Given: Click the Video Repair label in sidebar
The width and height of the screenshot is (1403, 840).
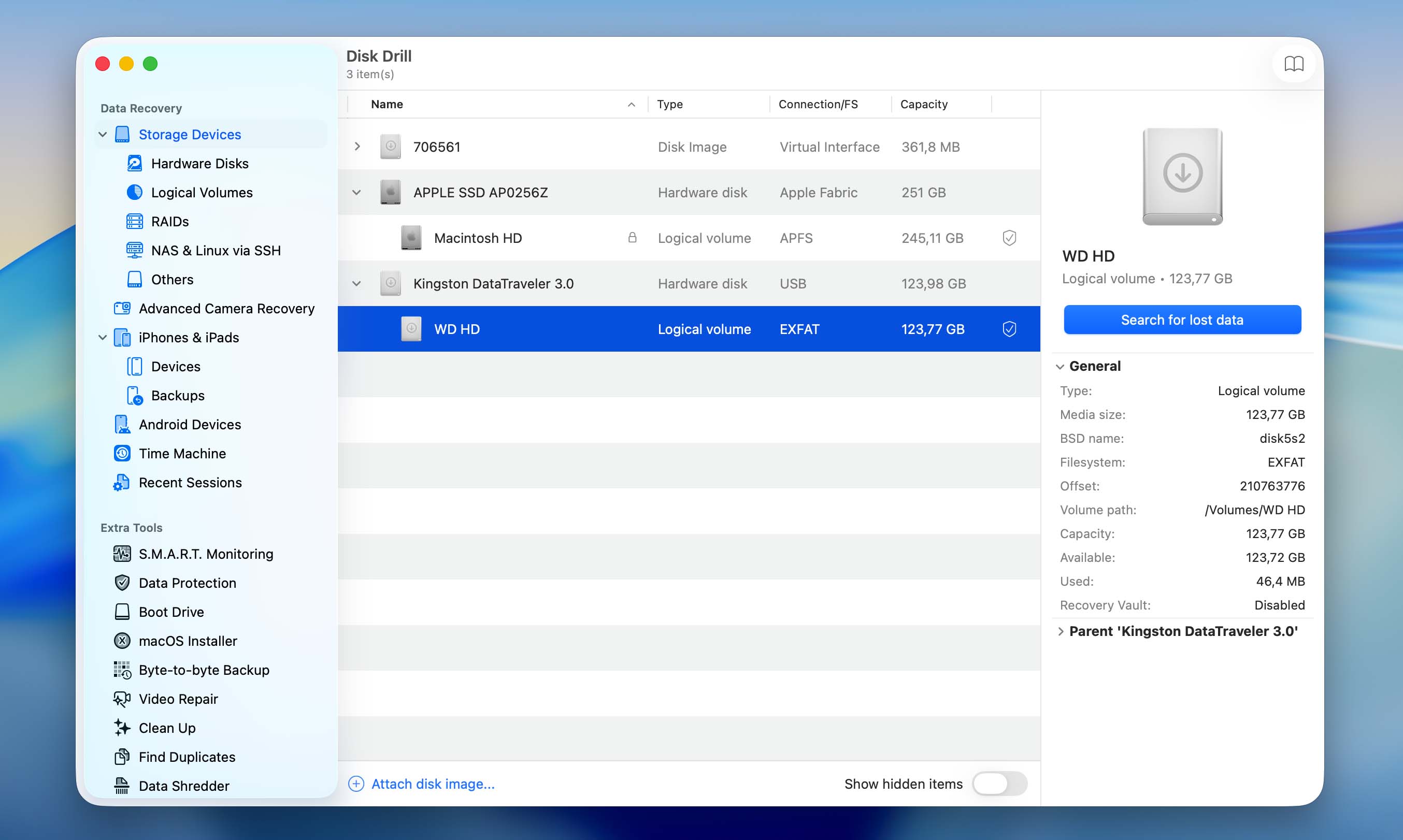Looking at the screenshot, I should 178,699.
